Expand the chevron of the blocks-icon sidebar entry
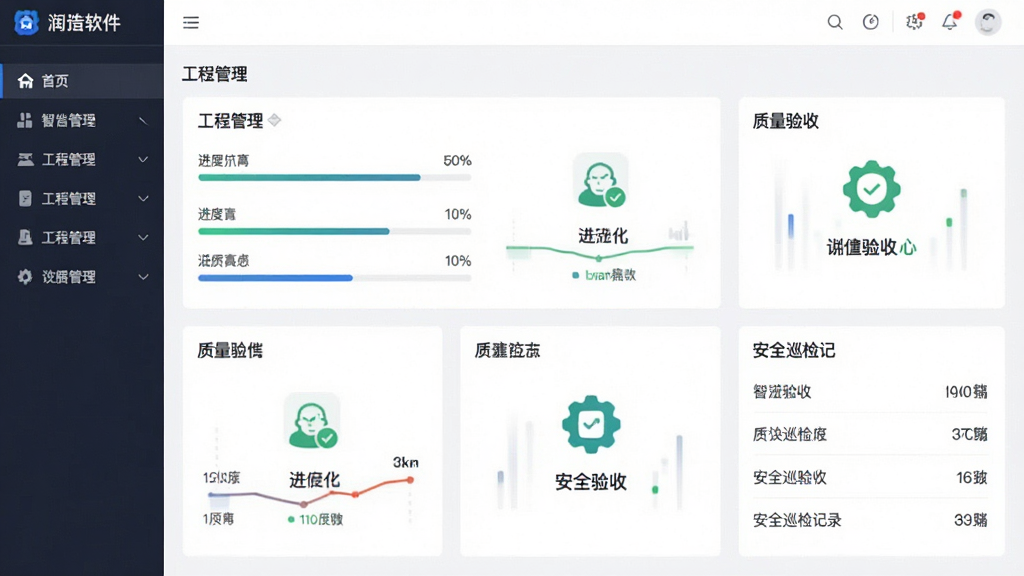 (x=143, y=120)
